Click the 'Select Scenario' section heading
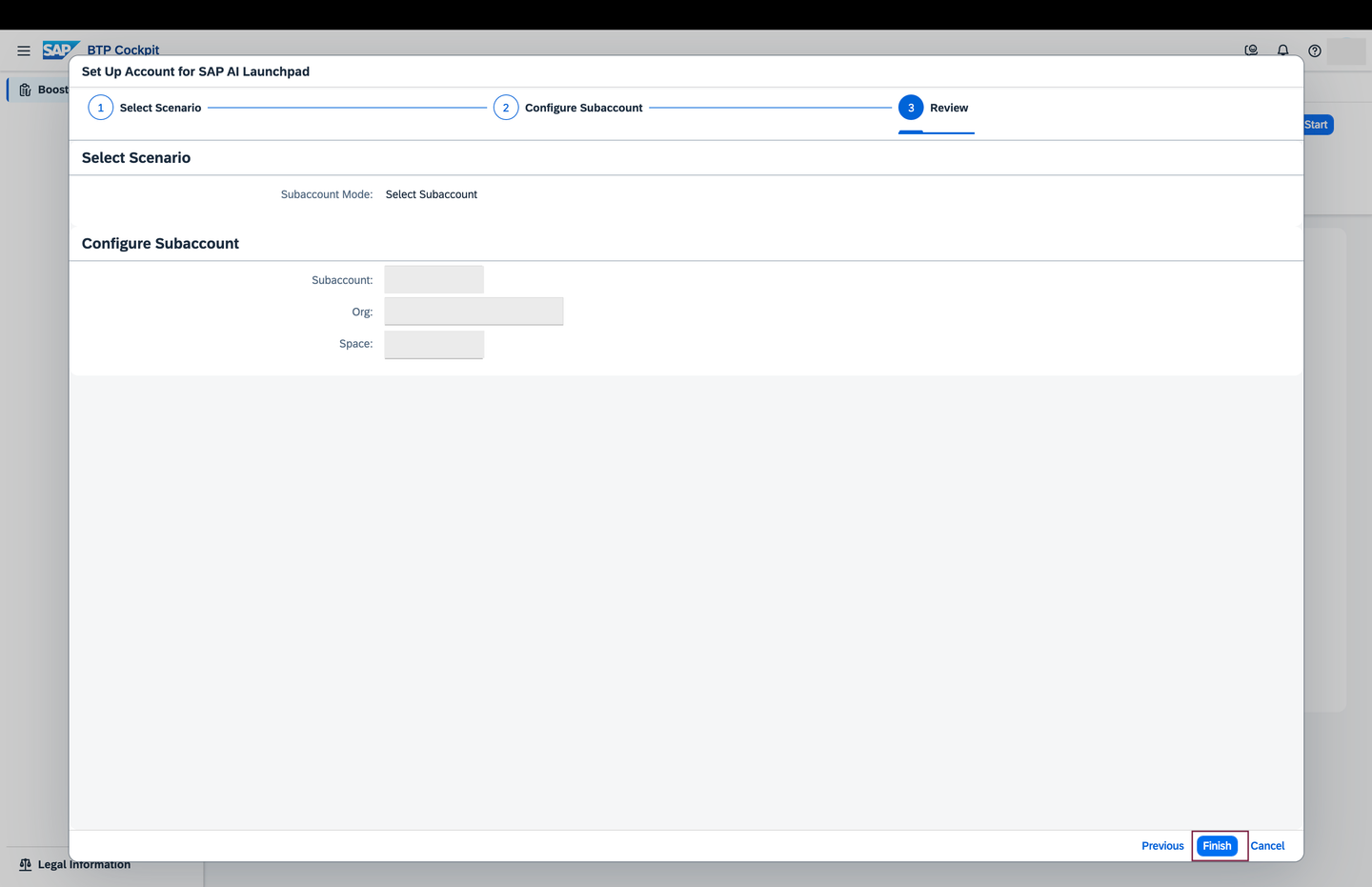 coord(136,158)
